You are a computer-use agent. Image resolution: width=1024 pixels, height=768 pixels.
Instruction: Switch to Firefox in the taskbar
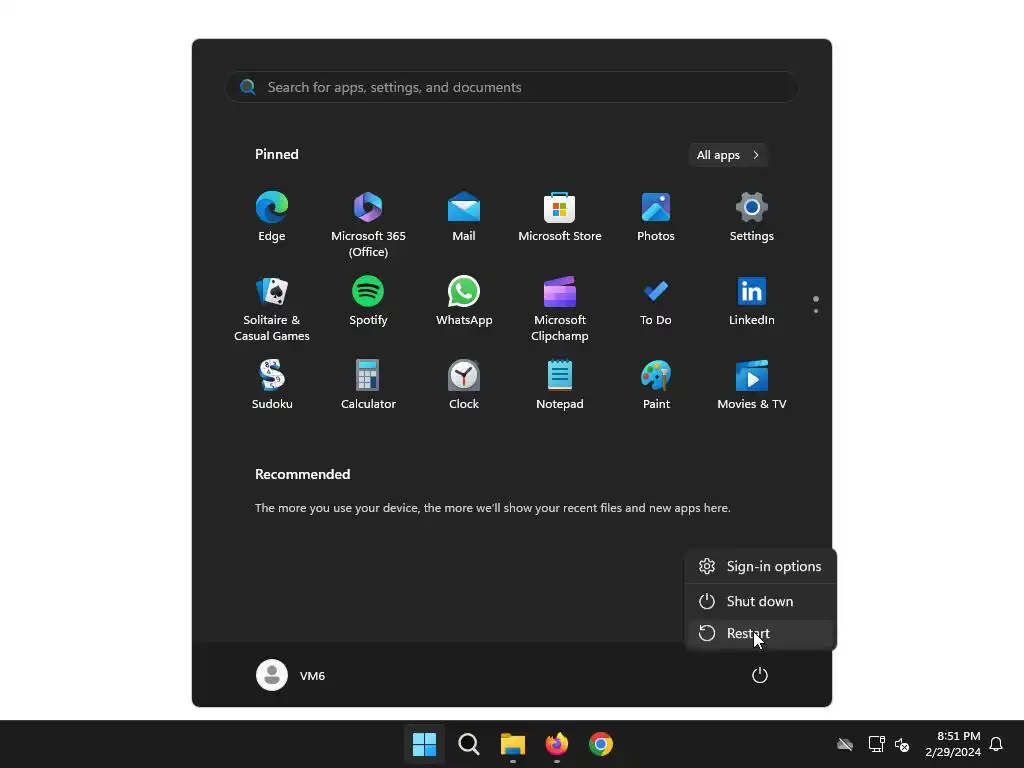pos(556,744)
